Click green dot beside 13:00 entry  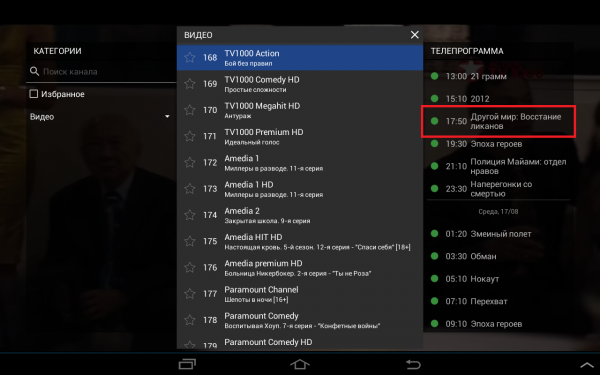pyautogui.click(x=434, y=76)
